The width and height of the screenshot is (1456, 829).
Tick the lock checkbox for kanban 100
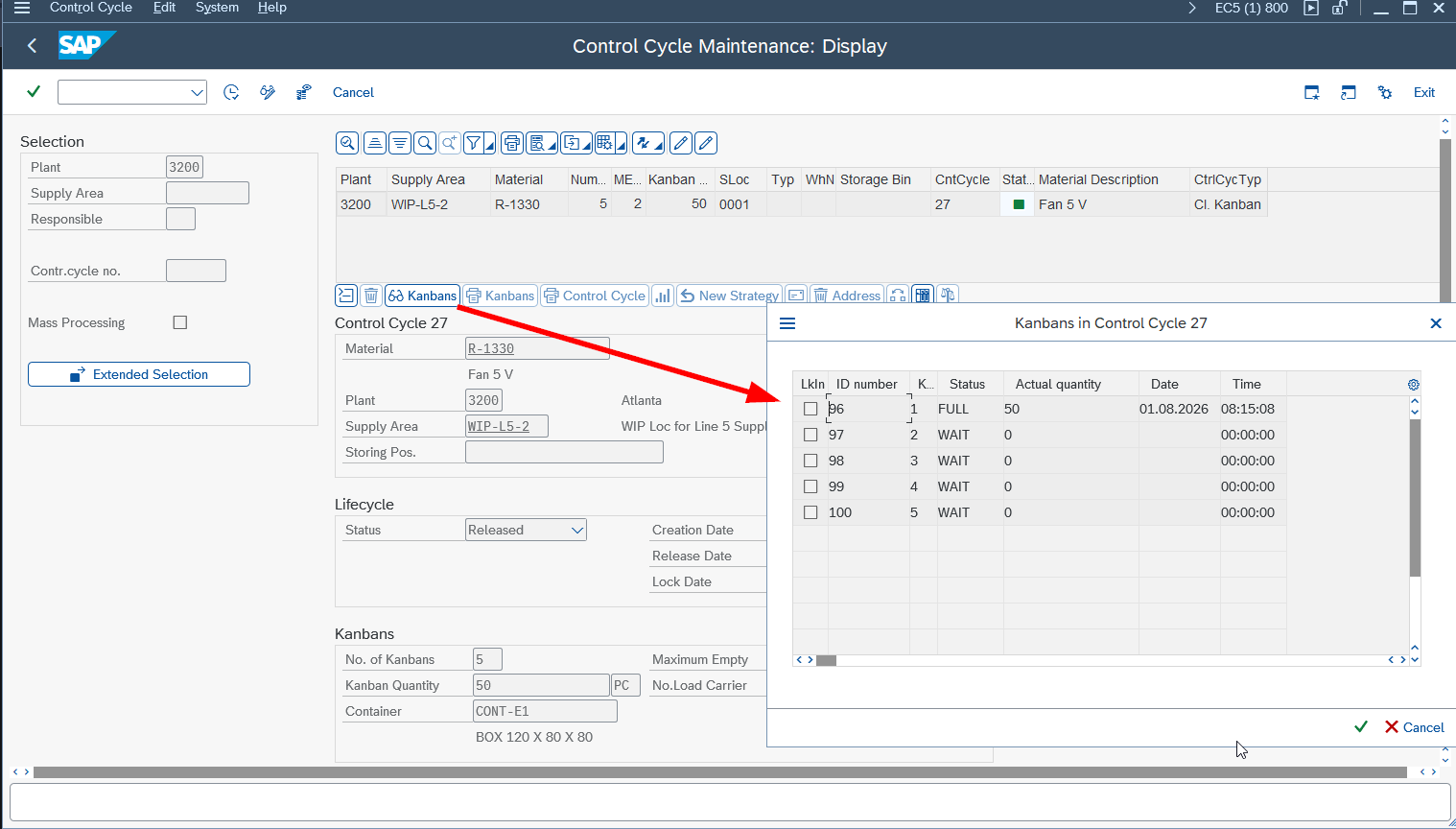click(810, 512)
